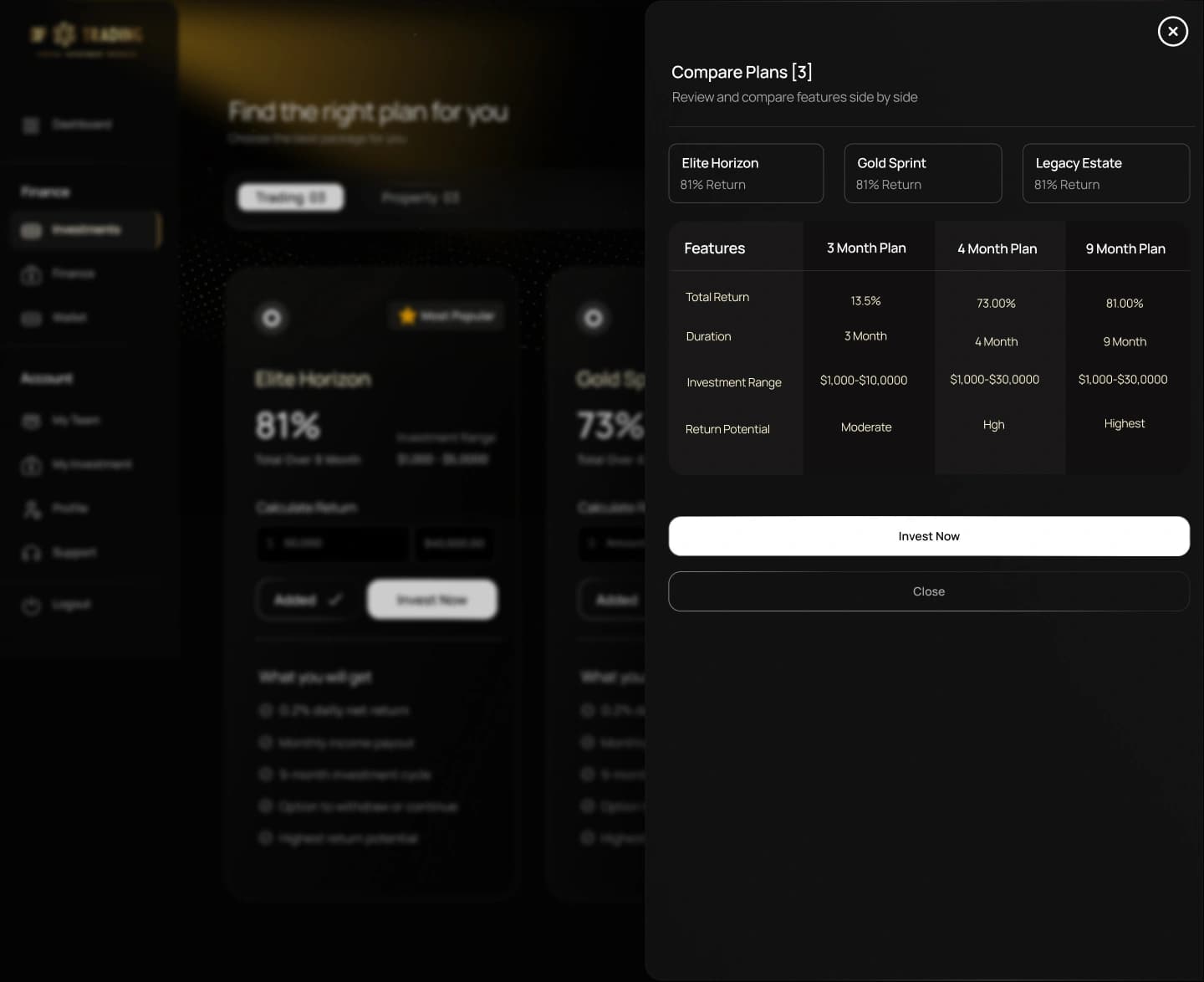Click the white Invest Now button in Compare Plans

pos(929,536)
